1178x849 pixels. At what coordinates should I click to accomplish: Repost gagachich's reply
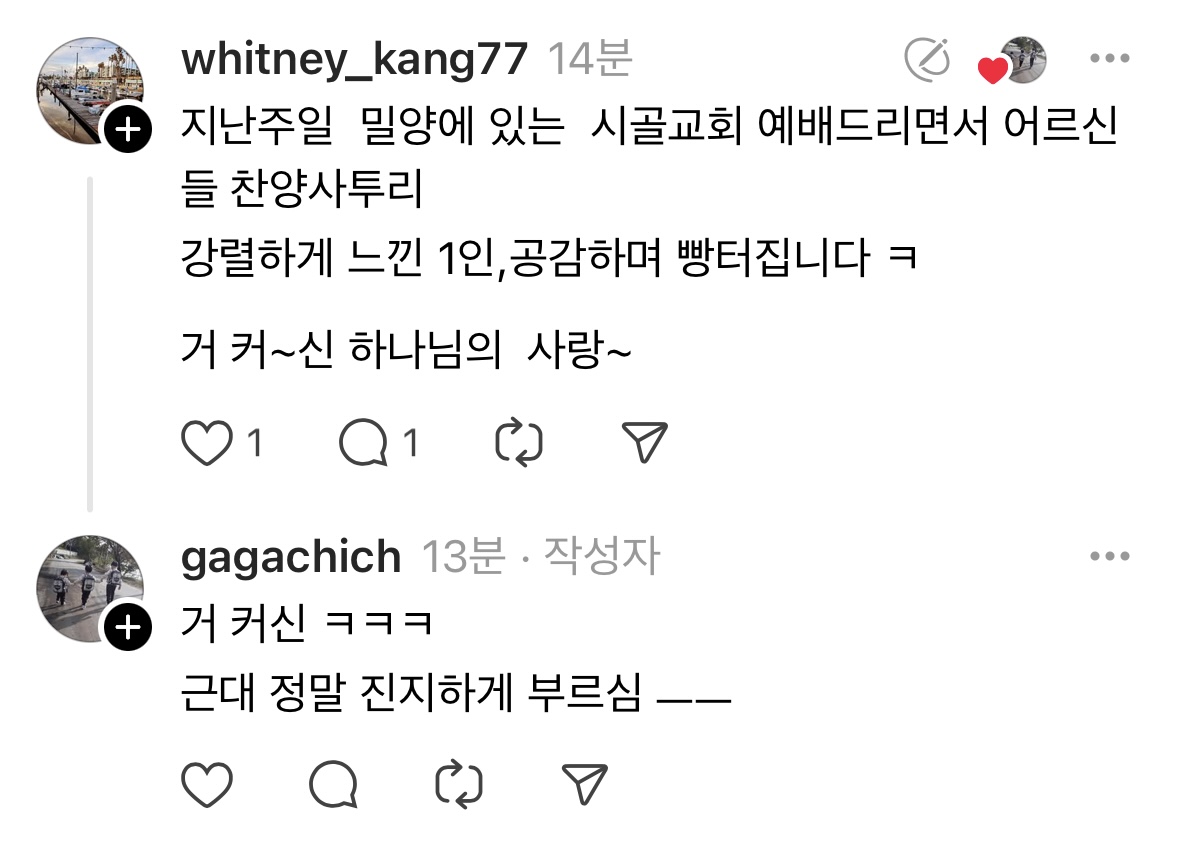pyautogui.click(x=459, y=784)
